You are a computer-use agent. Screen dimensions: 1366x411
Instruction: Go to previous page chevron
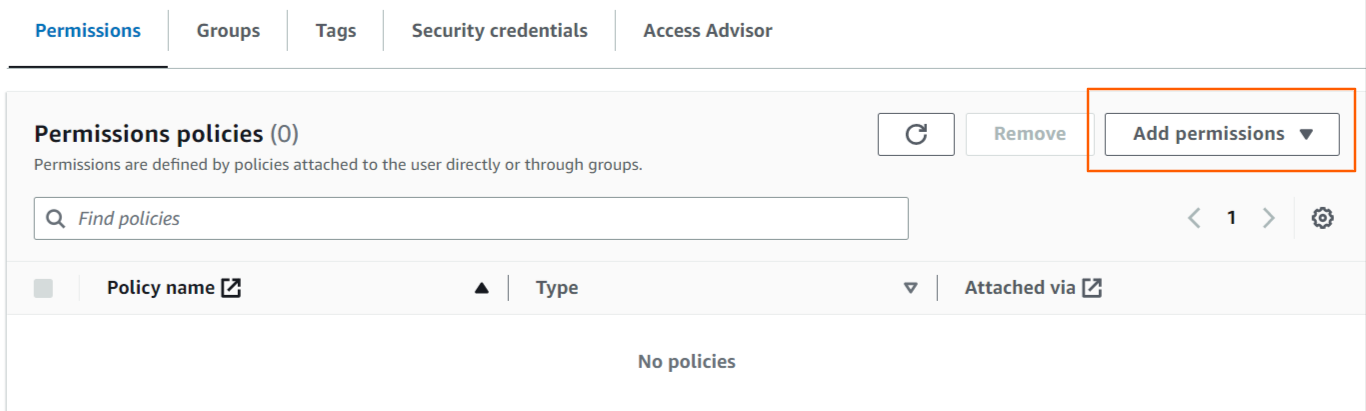click(x=1194, y=218)
